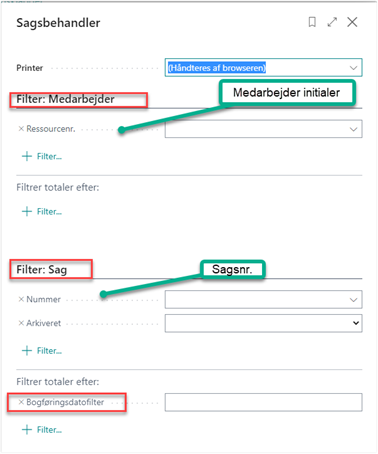This screenshot has height=454, width=378.
Task: Open the Printer dropdown arrow
Action: tap(353, 68)
